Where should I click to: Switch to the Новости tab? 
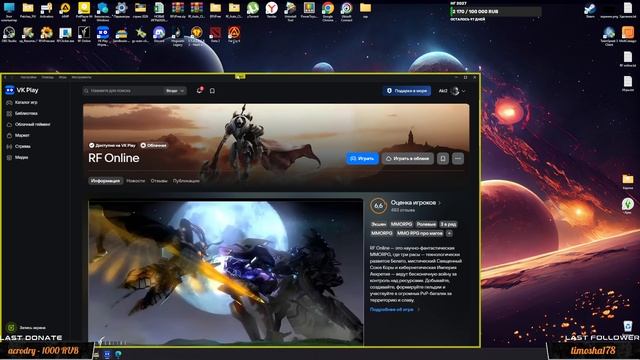136,180
